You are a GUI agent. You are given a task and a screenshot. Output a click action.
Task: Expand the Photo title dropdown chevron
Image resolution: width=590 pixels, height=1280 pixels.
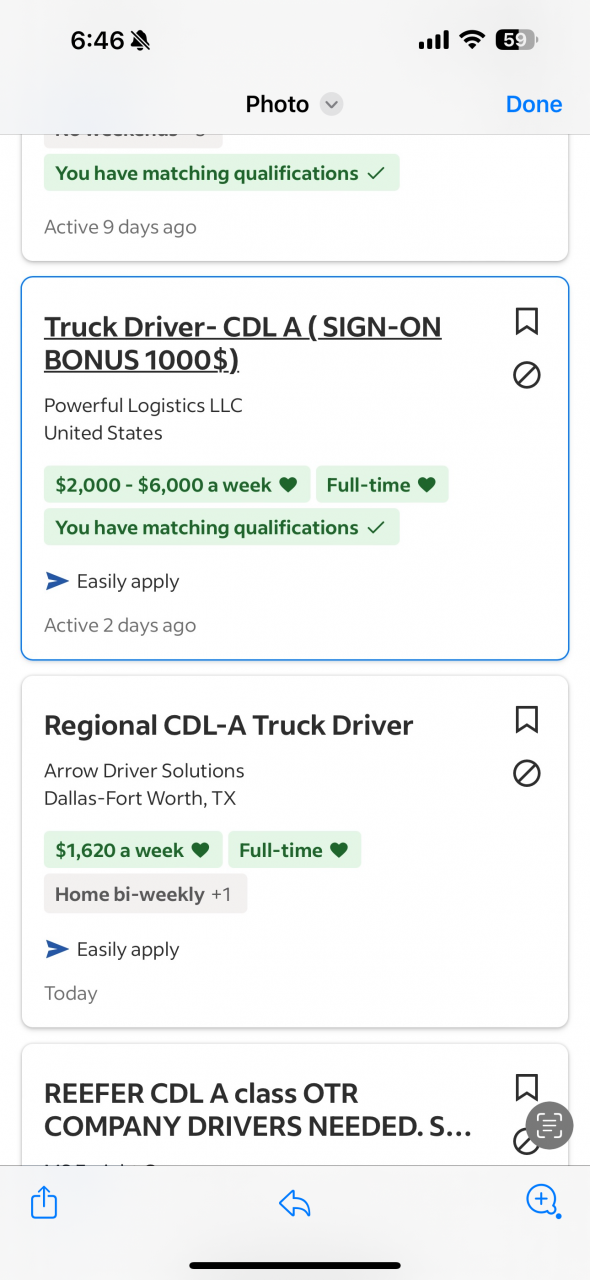pyautogui.click(x=332, y=104)
